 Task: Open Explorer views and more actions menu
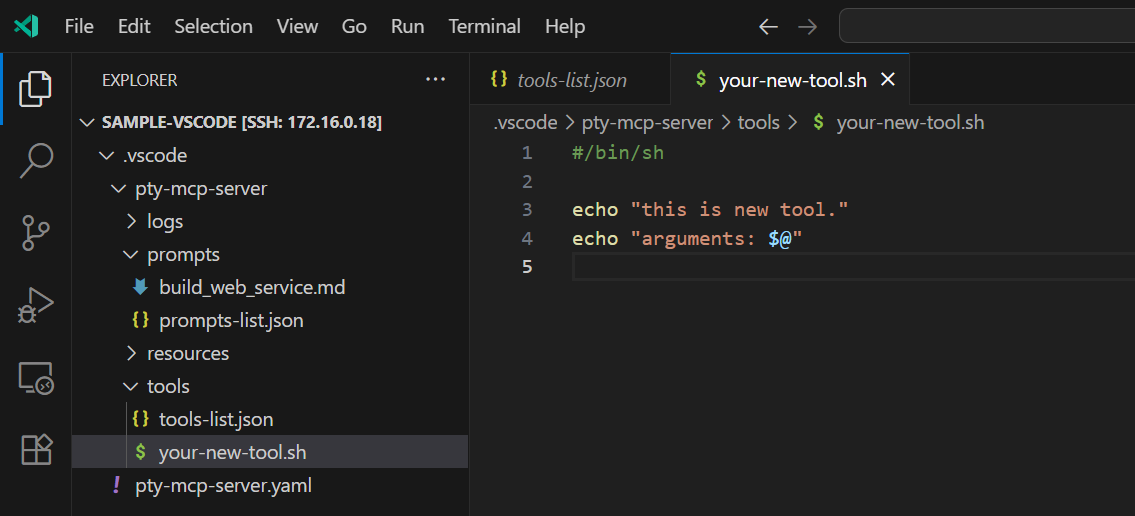(435, 80)
